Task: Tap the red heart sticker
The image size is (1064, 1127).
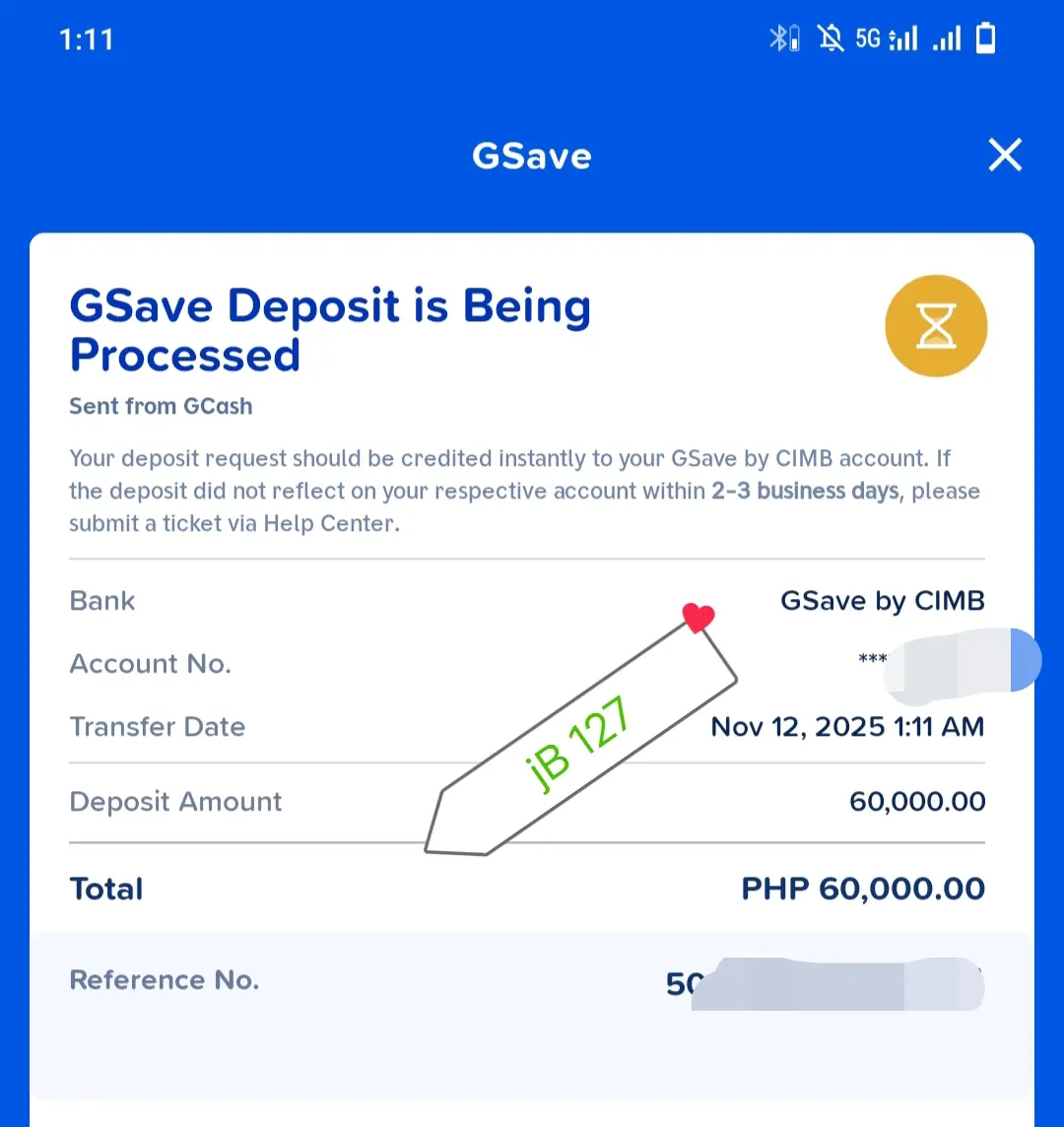Action: pos(698,618)
